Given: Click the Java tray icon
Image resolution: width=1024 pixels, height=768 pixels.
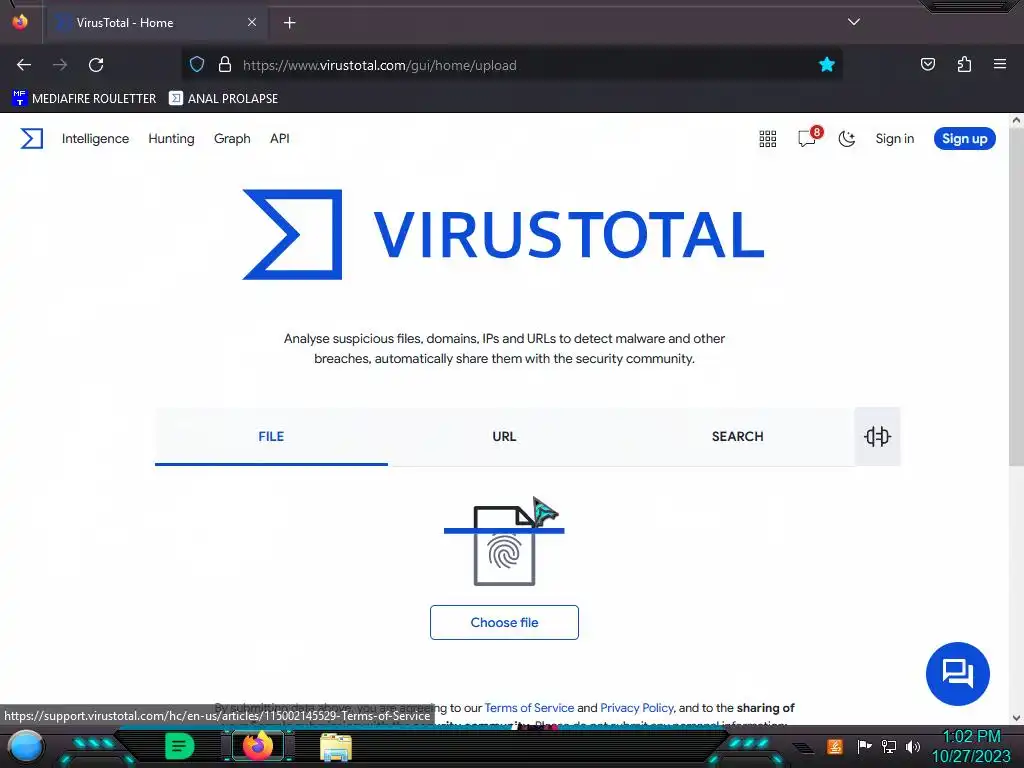Looking at the screenshot, I should [x=834, y=746].
